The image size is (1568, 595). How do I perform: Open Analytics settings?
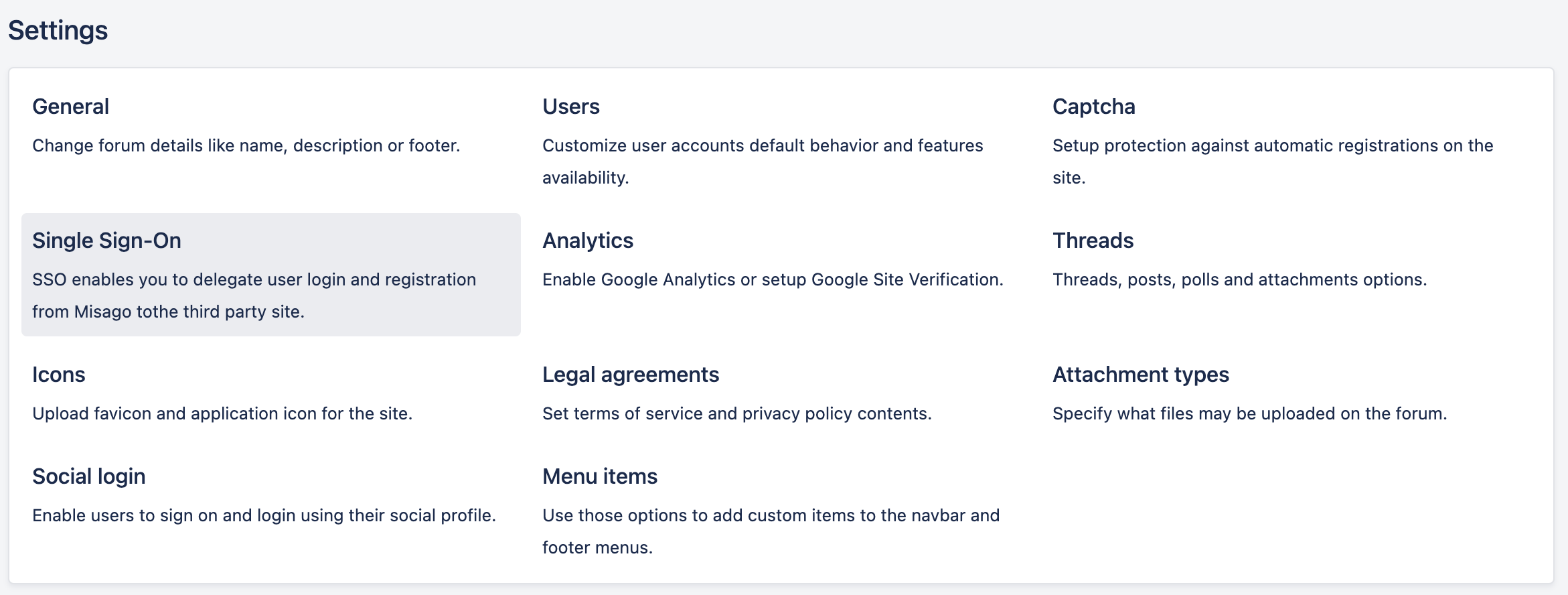(587, 241)
